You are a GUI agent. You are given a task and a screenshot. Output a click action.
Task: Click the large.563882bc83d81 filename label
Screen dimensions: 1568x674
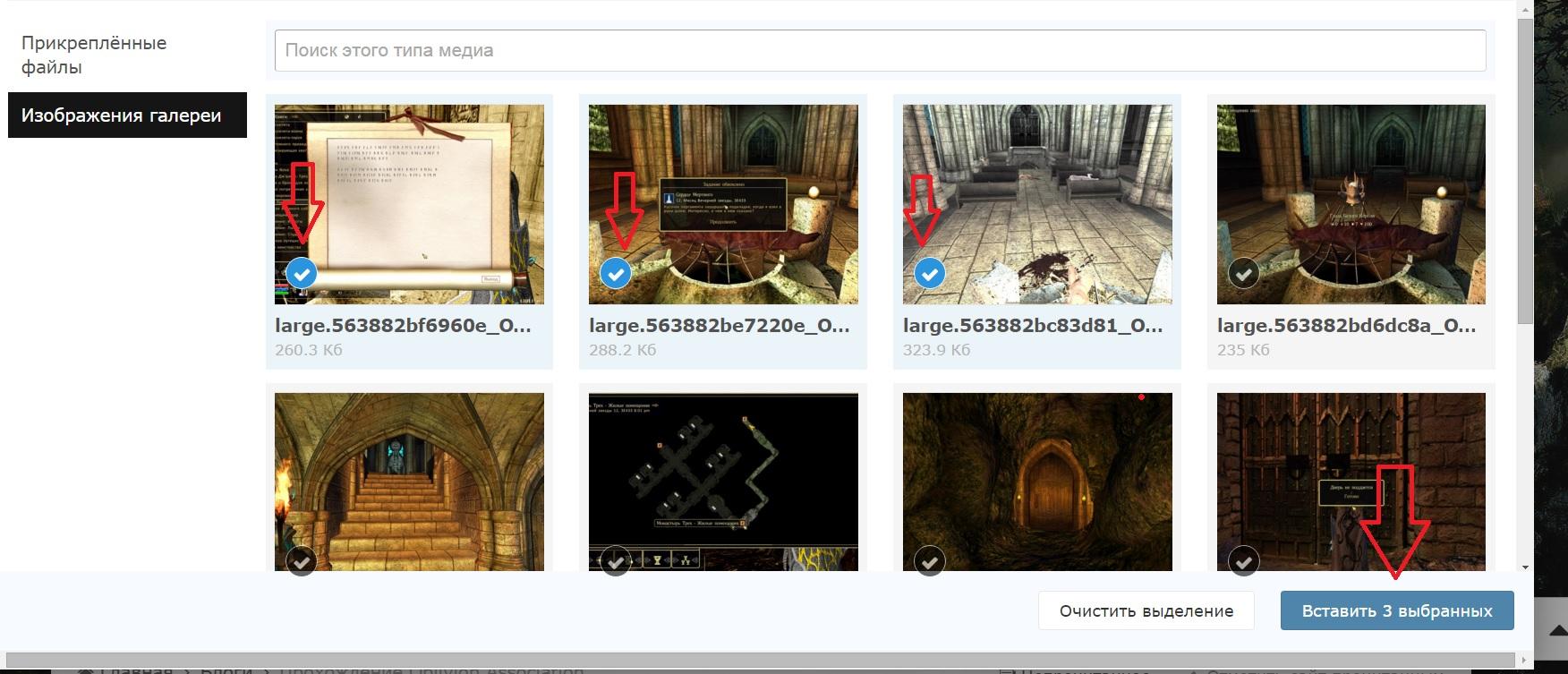1033,326
